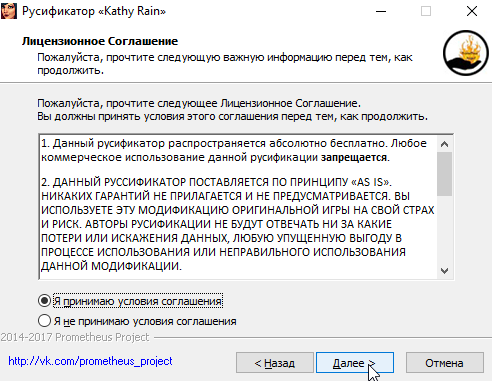Screen dimensions: 492x381
Task: Click the greyed-out maximize window button
Action: [x=426, y=11]
